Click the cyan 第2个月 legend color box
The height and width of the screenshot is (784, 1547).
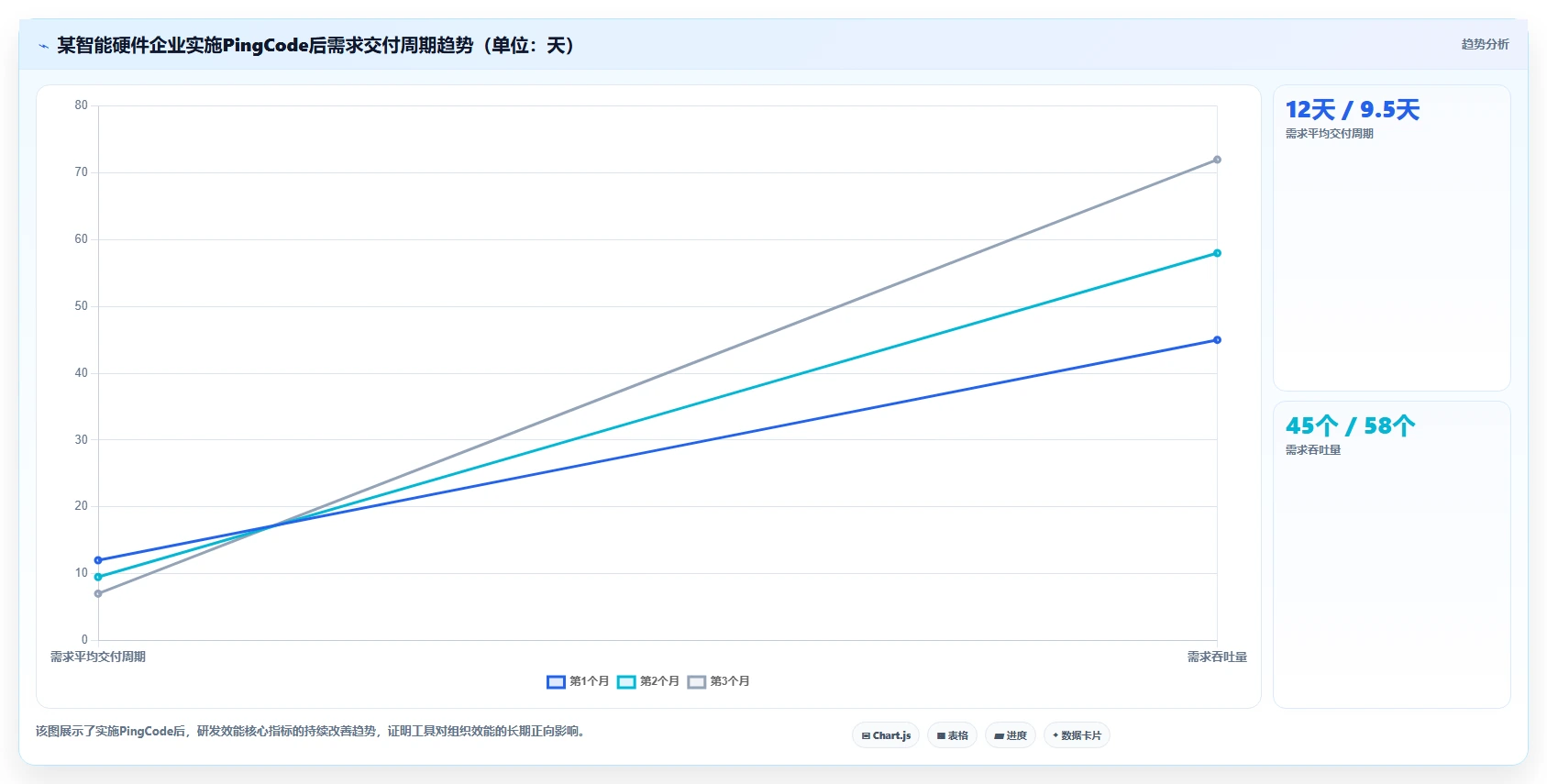pyautogui.click(x=626, y=681)
